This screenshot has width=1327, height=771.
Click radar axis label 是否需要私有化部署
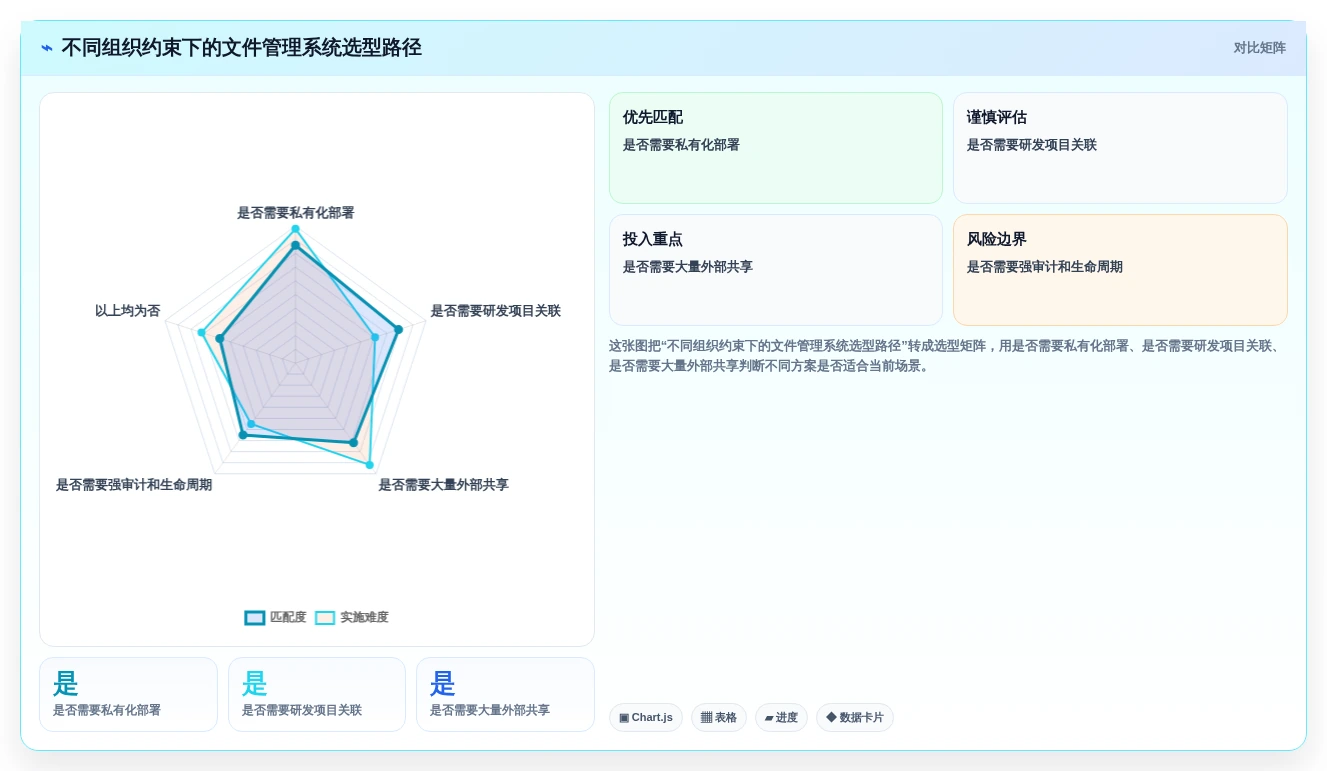tap(295, 213)
